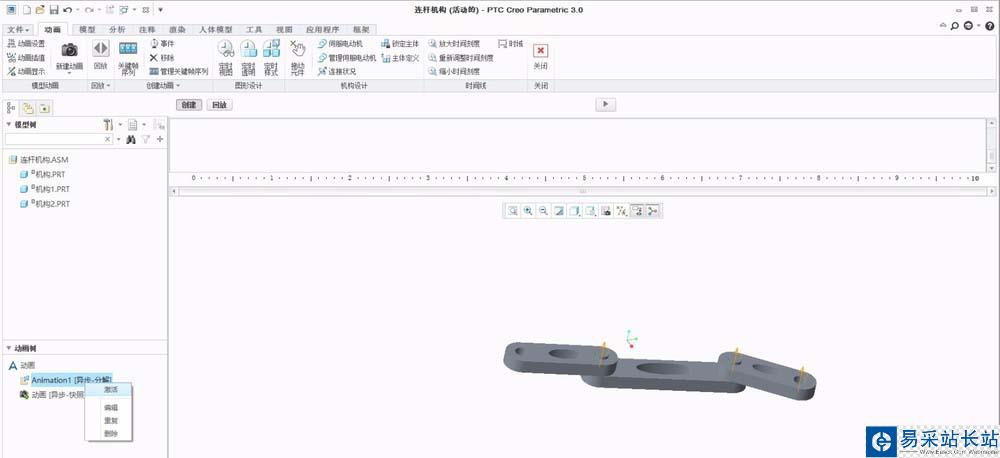This screenshot has width=1000, height=458.
Task: Choose 激活 in the context menu
Action: (x=110, y=389)
